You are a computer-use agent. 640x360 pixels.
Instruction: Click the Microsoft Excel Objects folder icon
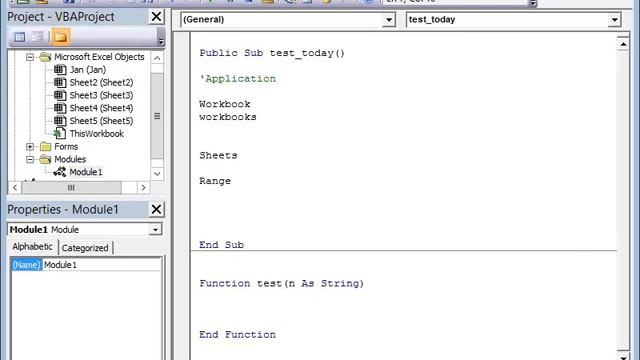[45, 57]
